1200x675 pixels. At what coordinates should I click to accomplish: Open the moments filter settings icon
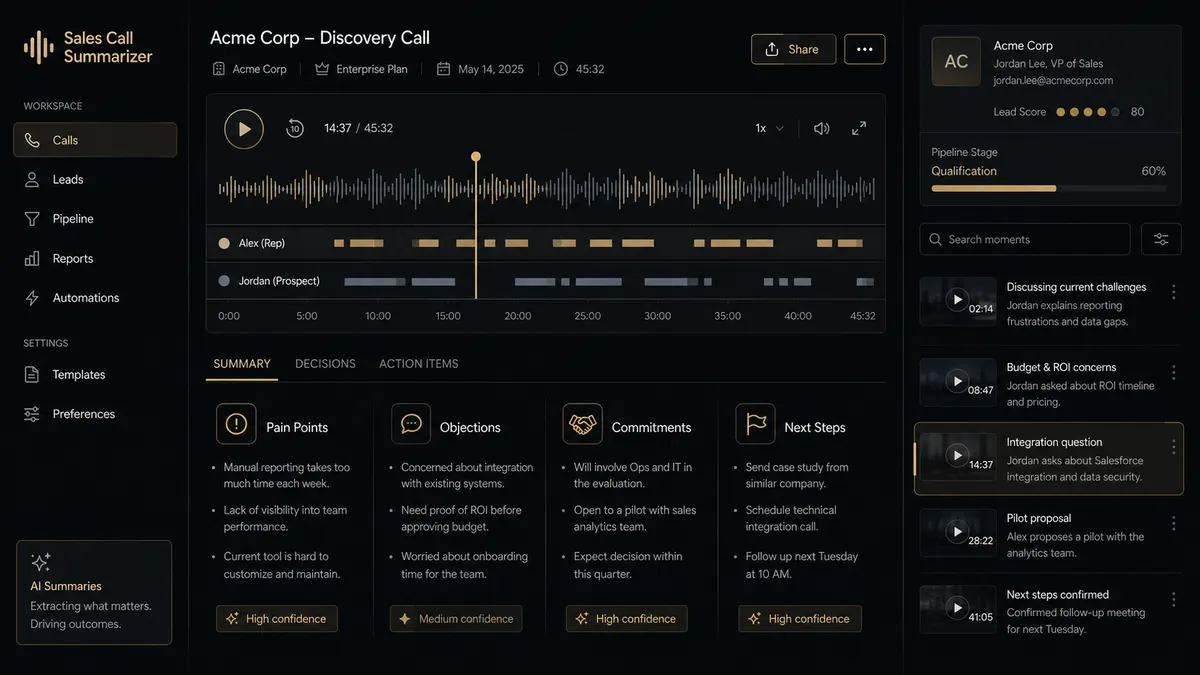pyautogui.click(x=1161, y=239)
